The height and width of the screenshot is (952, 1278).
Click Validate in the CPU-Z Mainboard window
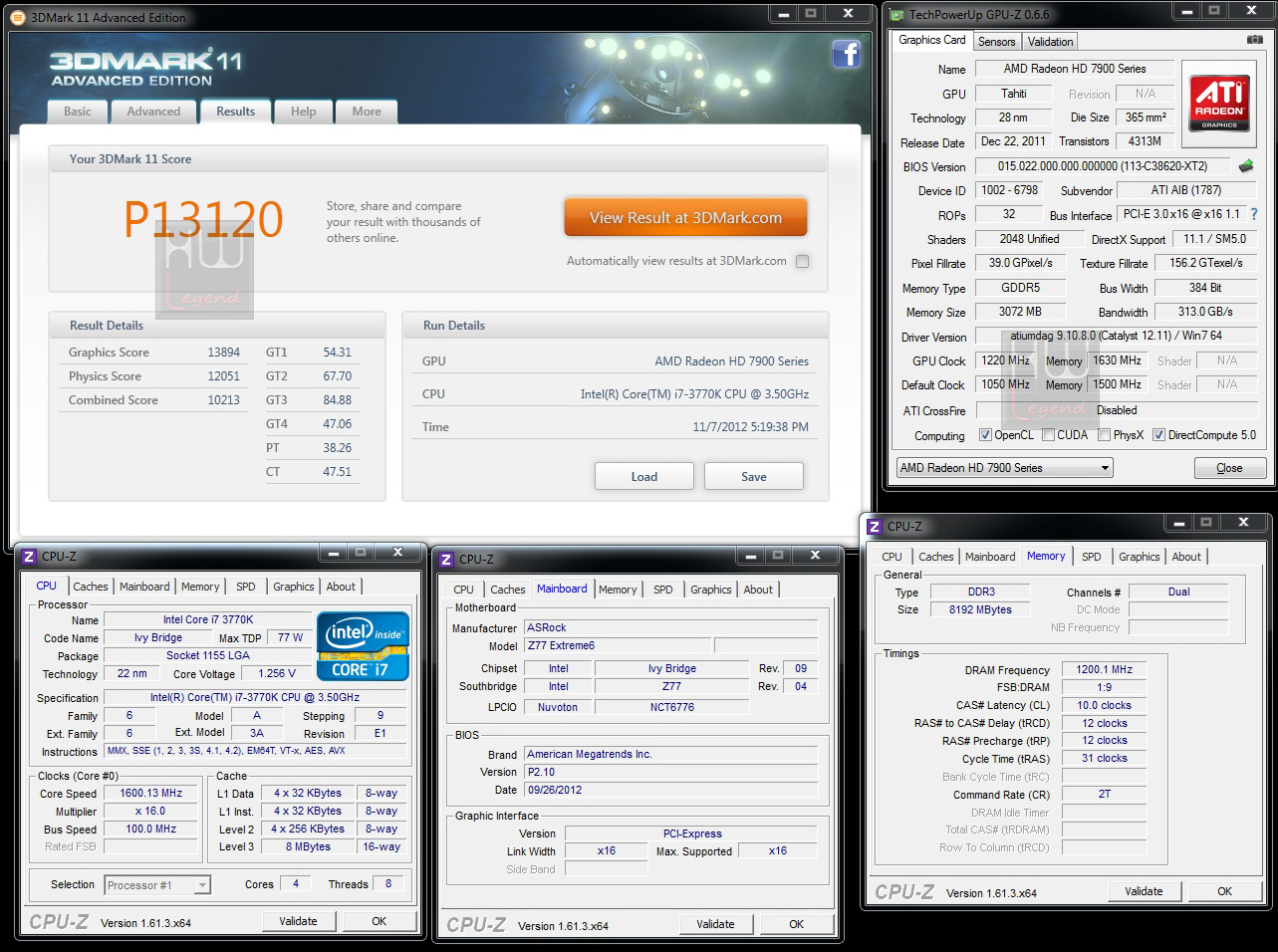point(715,924)
